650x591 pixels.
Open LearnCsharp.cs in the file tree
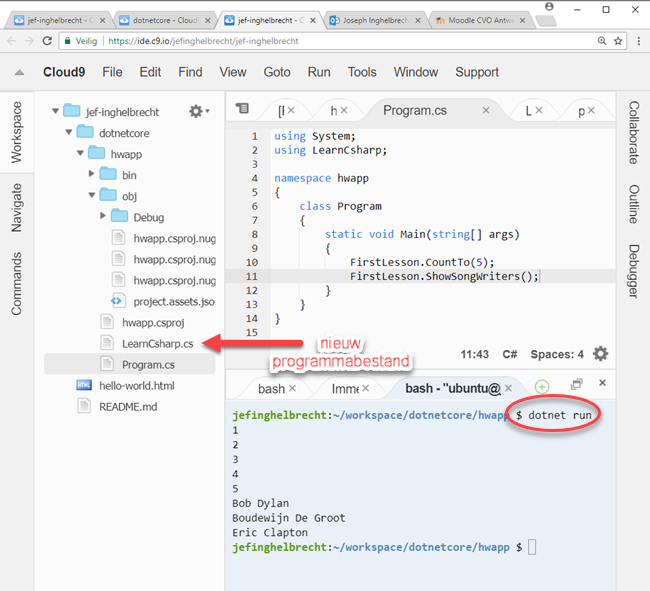[157, 343]
